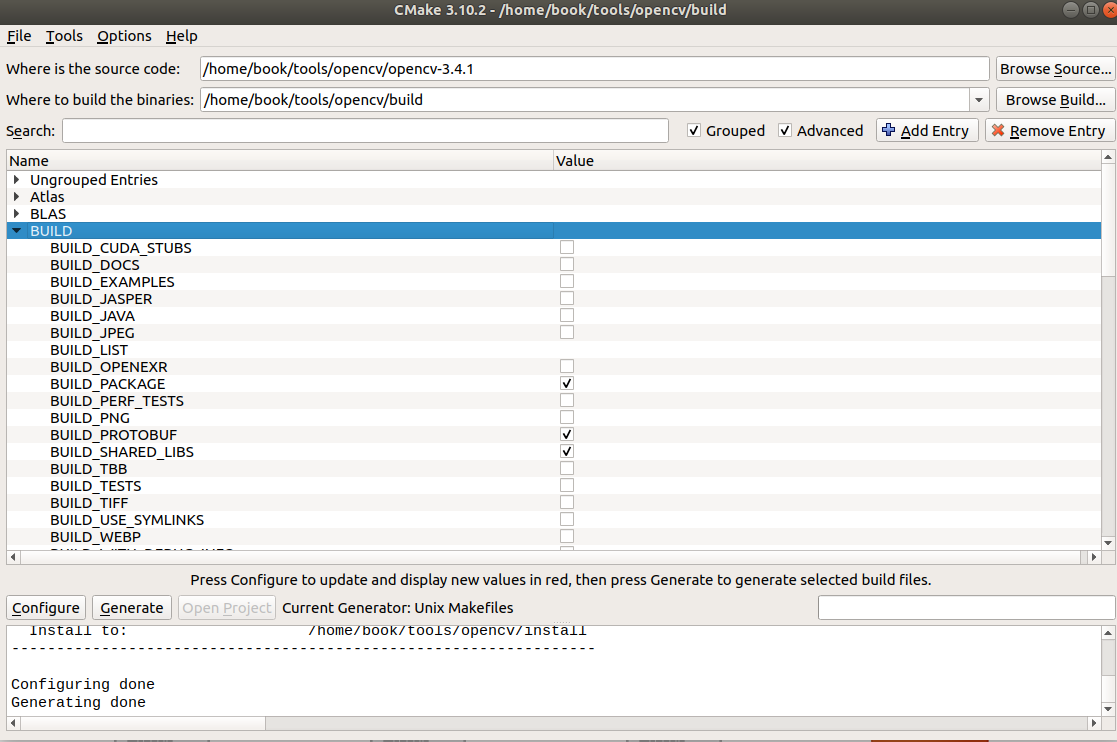The width and height of the screenshot is (1117, 742).
Task: Expand the BLAS group arrow
Action: point(16,214)
